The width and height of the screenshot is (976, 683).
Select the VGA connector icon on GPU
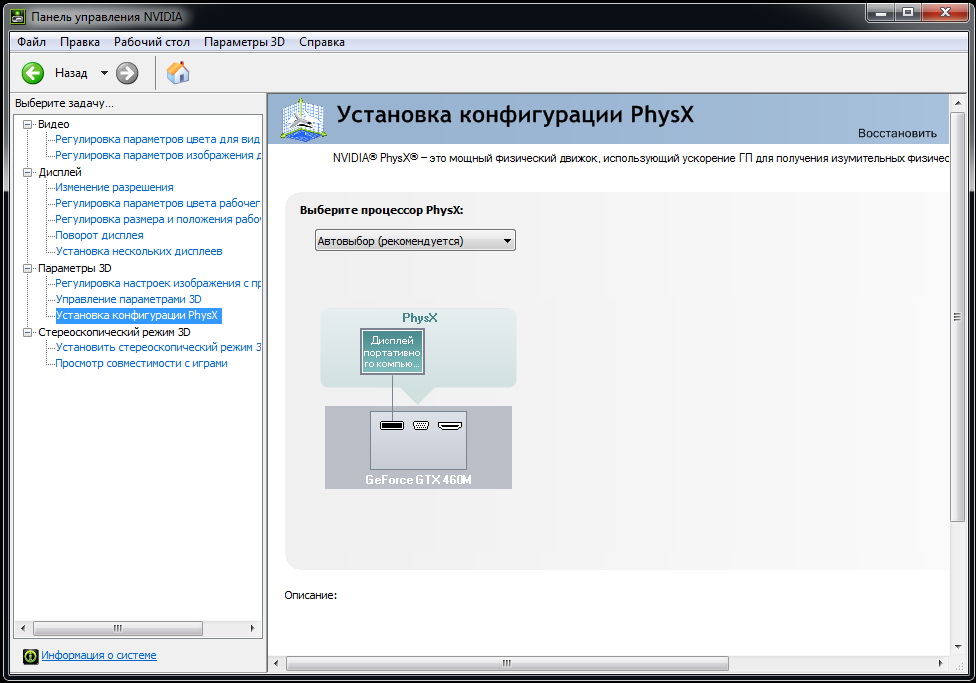click(x=421, y=426)
